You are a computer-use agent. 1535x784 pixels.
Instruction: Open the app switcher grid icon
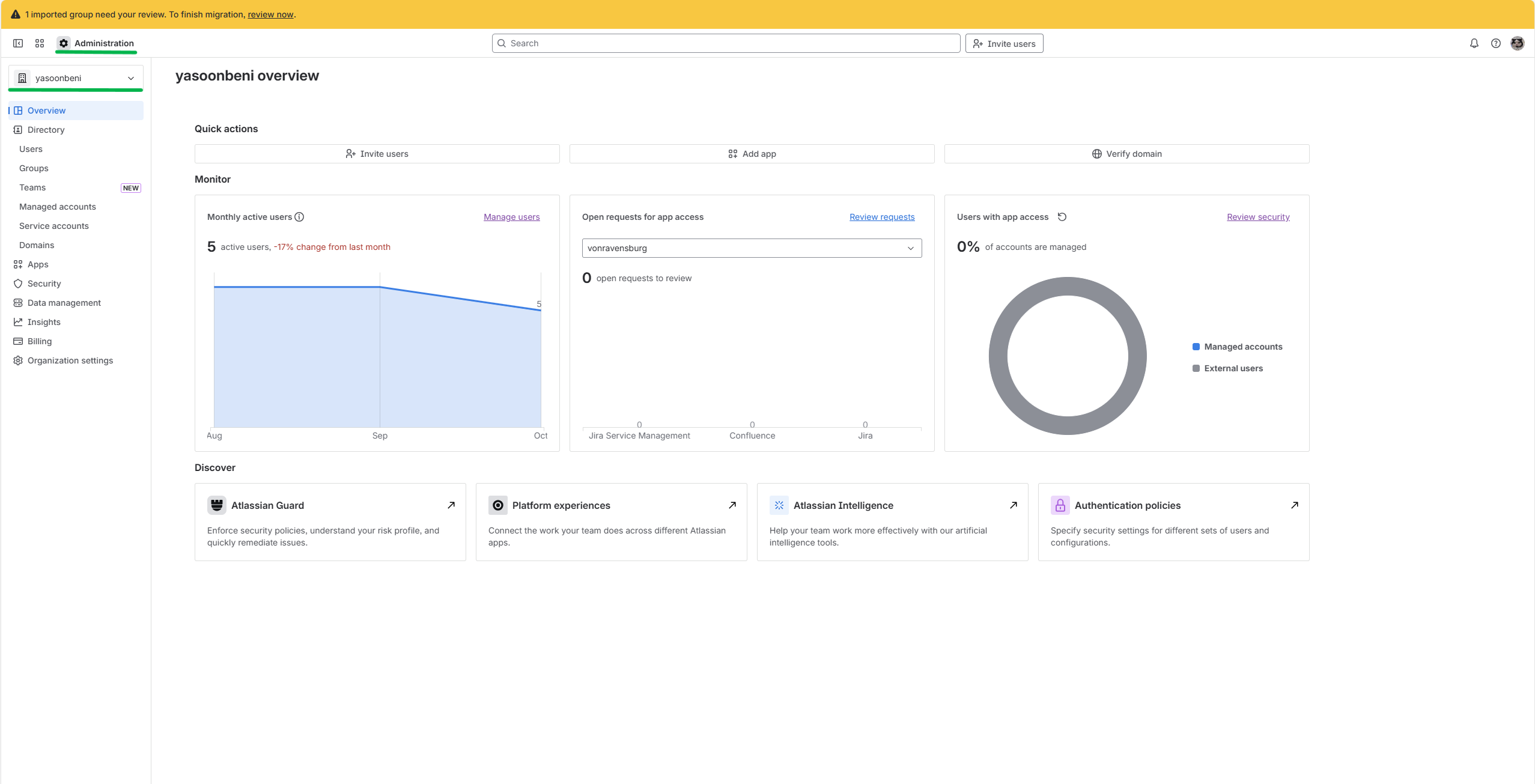click(40, 43)
